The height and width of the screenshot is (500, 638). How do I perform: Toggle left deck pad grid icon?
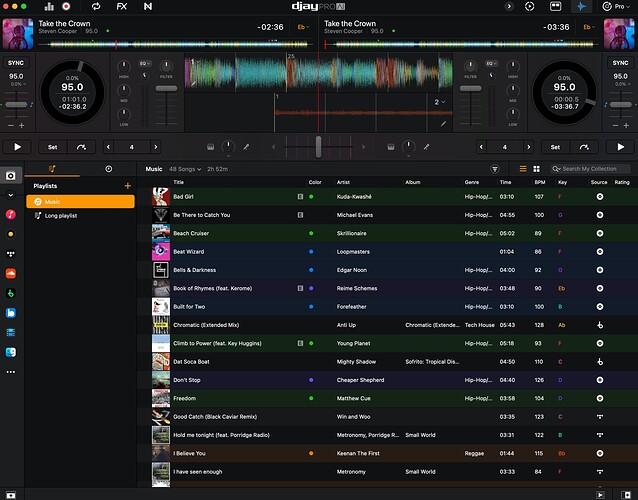(x=210, y=147)
